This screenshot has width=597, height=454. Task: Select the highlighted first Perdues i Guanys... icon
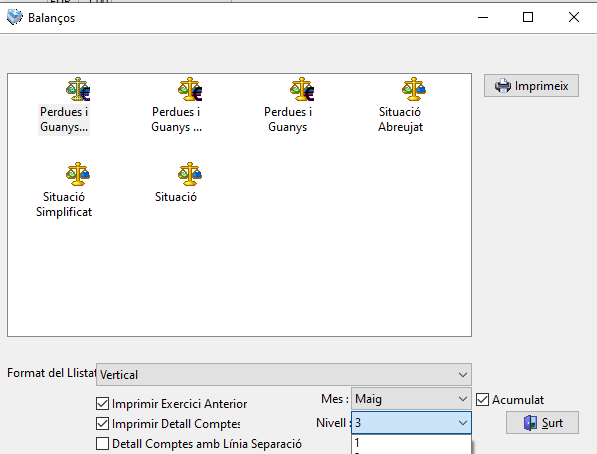coord(78,89)
